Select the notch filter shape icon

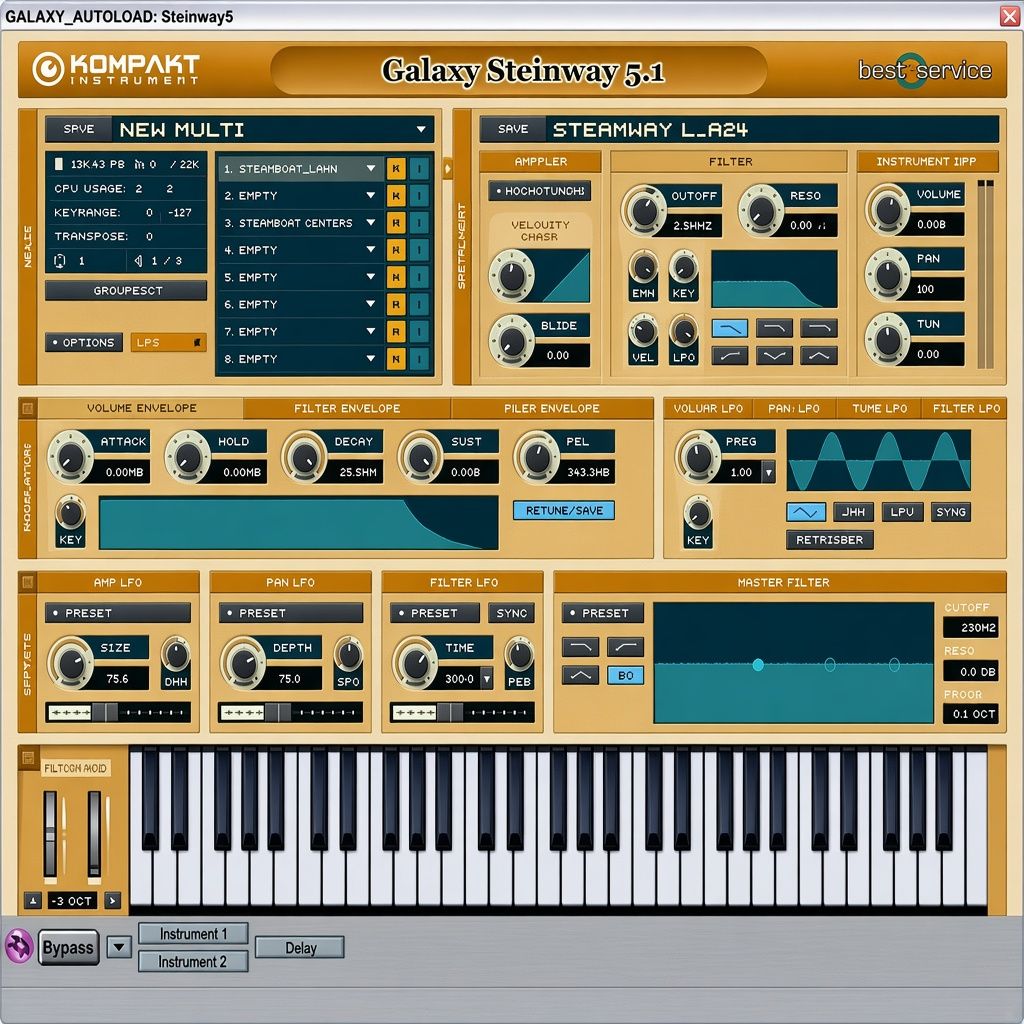774,355
